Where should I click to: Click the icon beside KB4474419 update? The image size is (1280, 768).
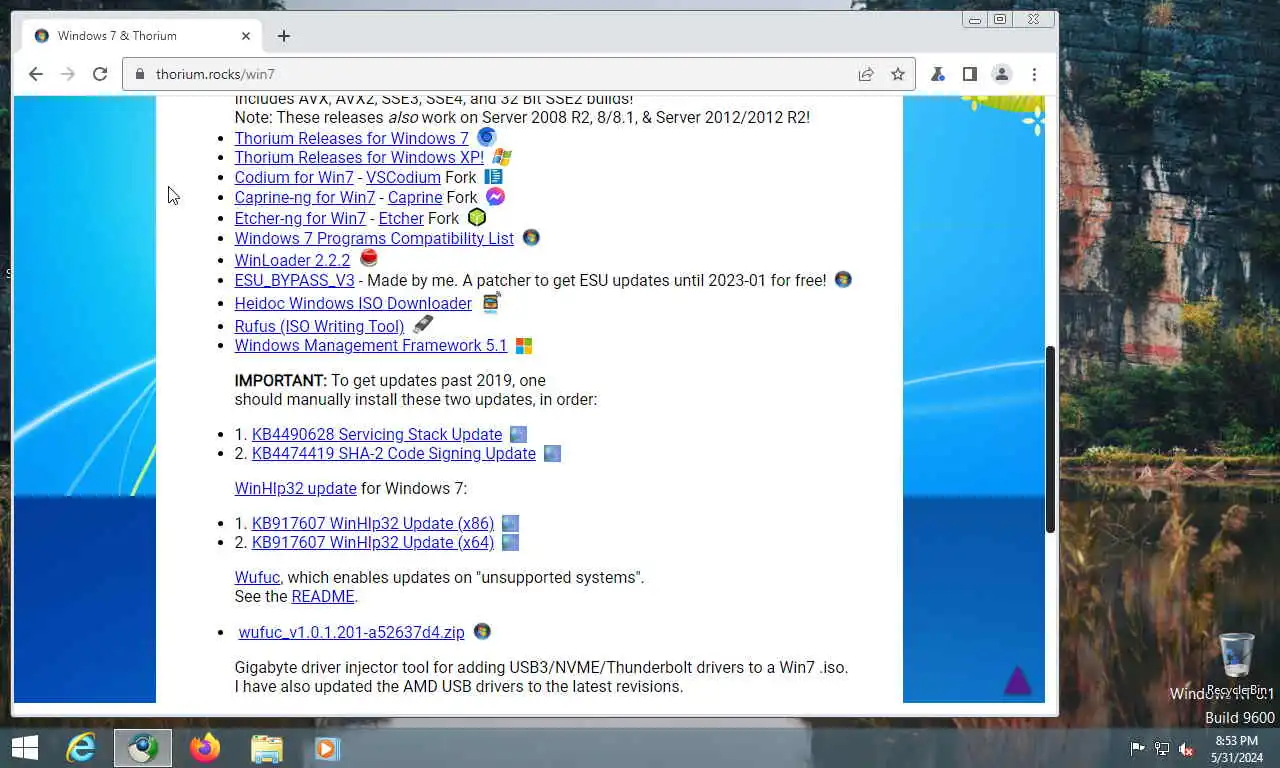(552, 453)
